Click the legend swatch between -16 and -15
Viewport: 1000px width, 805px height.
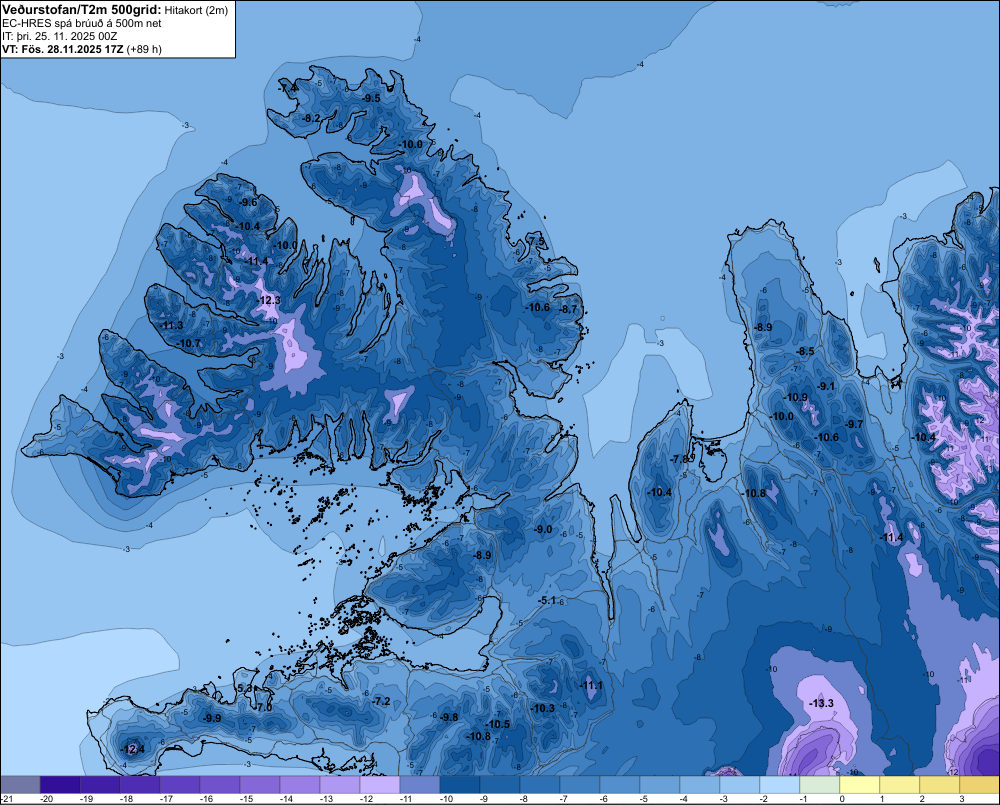[220, 784]
